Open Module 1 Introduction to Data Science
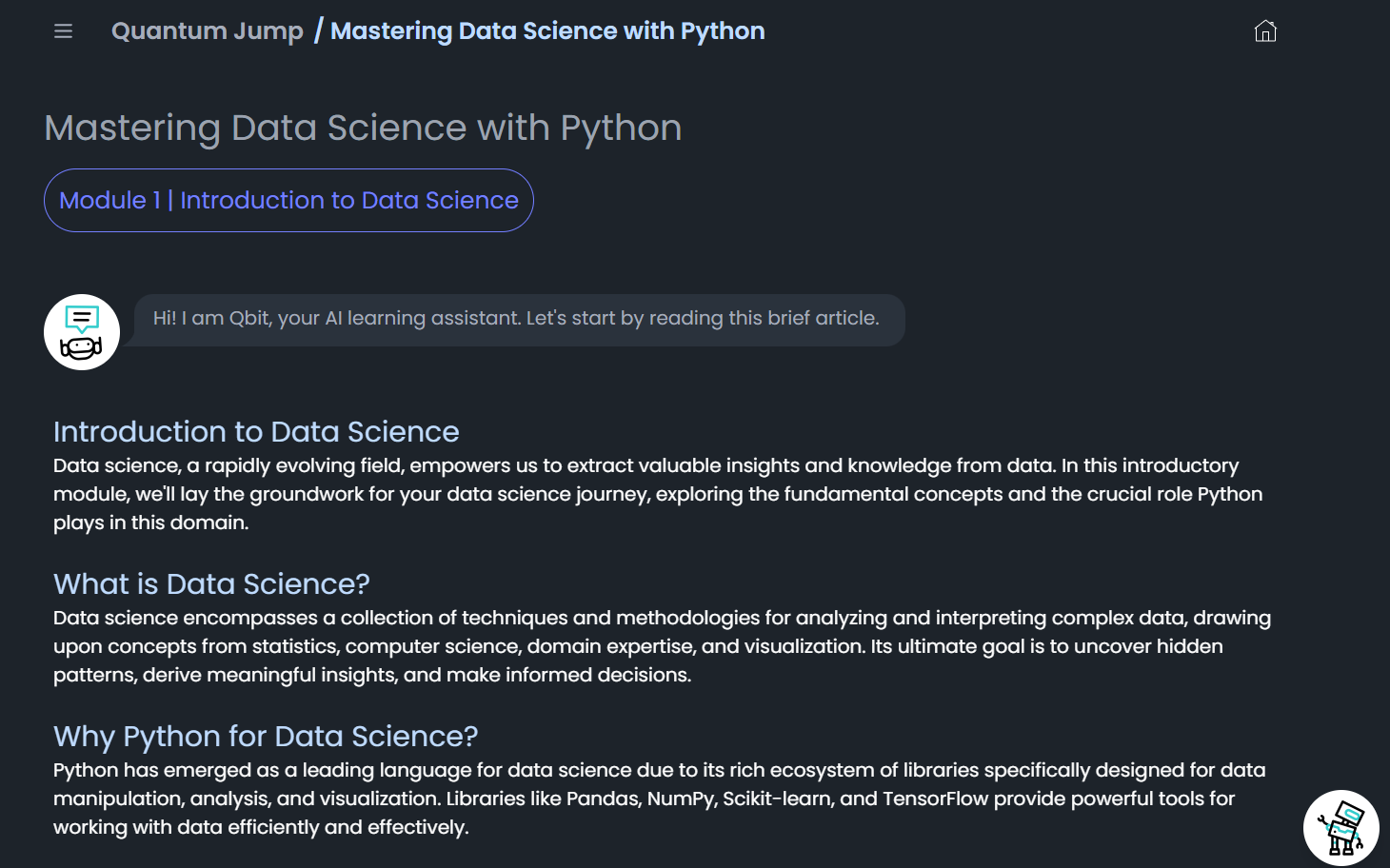This screenshot has width=1390, height=868. pyautogui.click(x=288, y=201)
